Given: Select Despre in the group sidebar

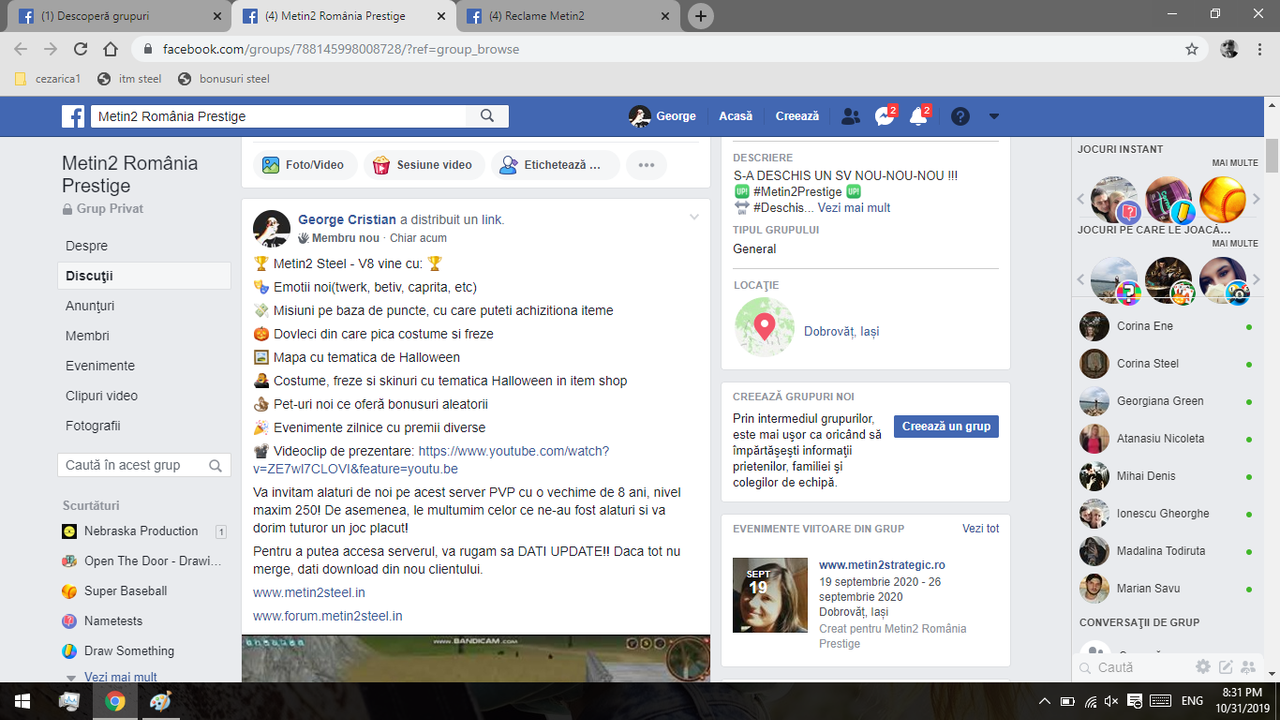Looking at the screenshot, I should coord(87,246).
